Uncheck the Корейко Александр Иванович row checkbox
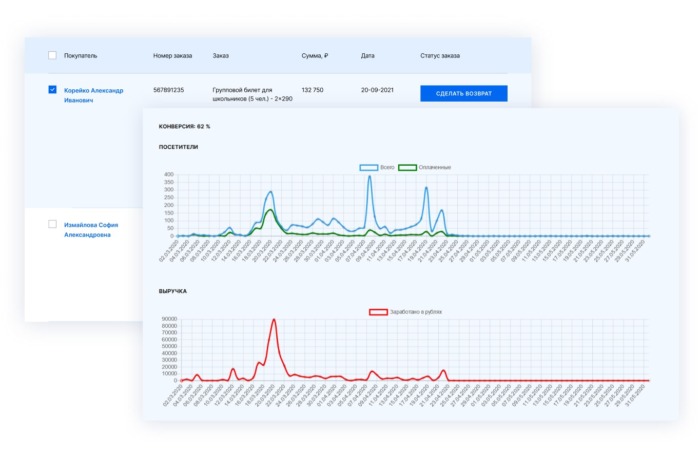 coord(53,90)
